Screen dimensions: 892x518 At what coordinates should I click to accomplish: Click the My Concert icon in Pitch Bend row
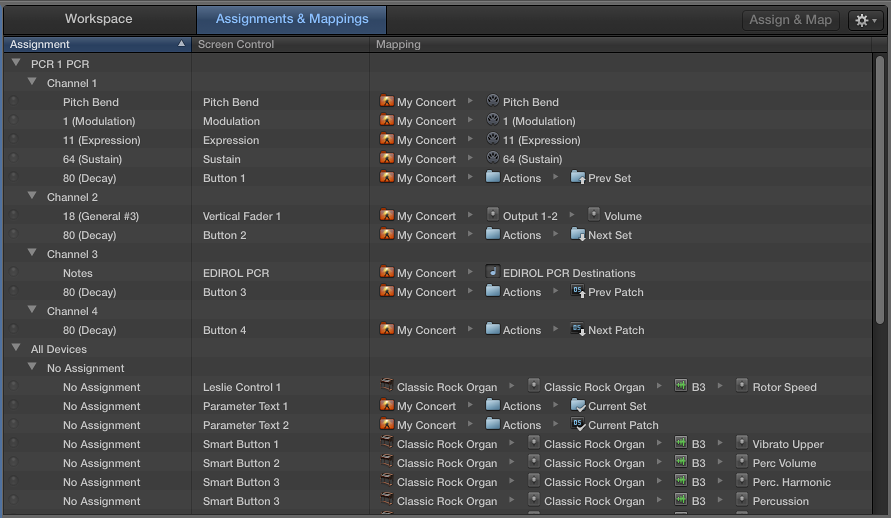point(387,101)
